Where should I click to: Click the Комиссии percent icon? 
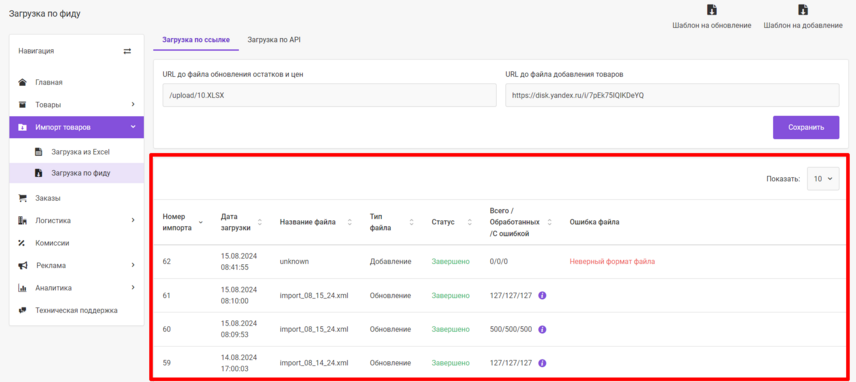[x=22, y=243]
